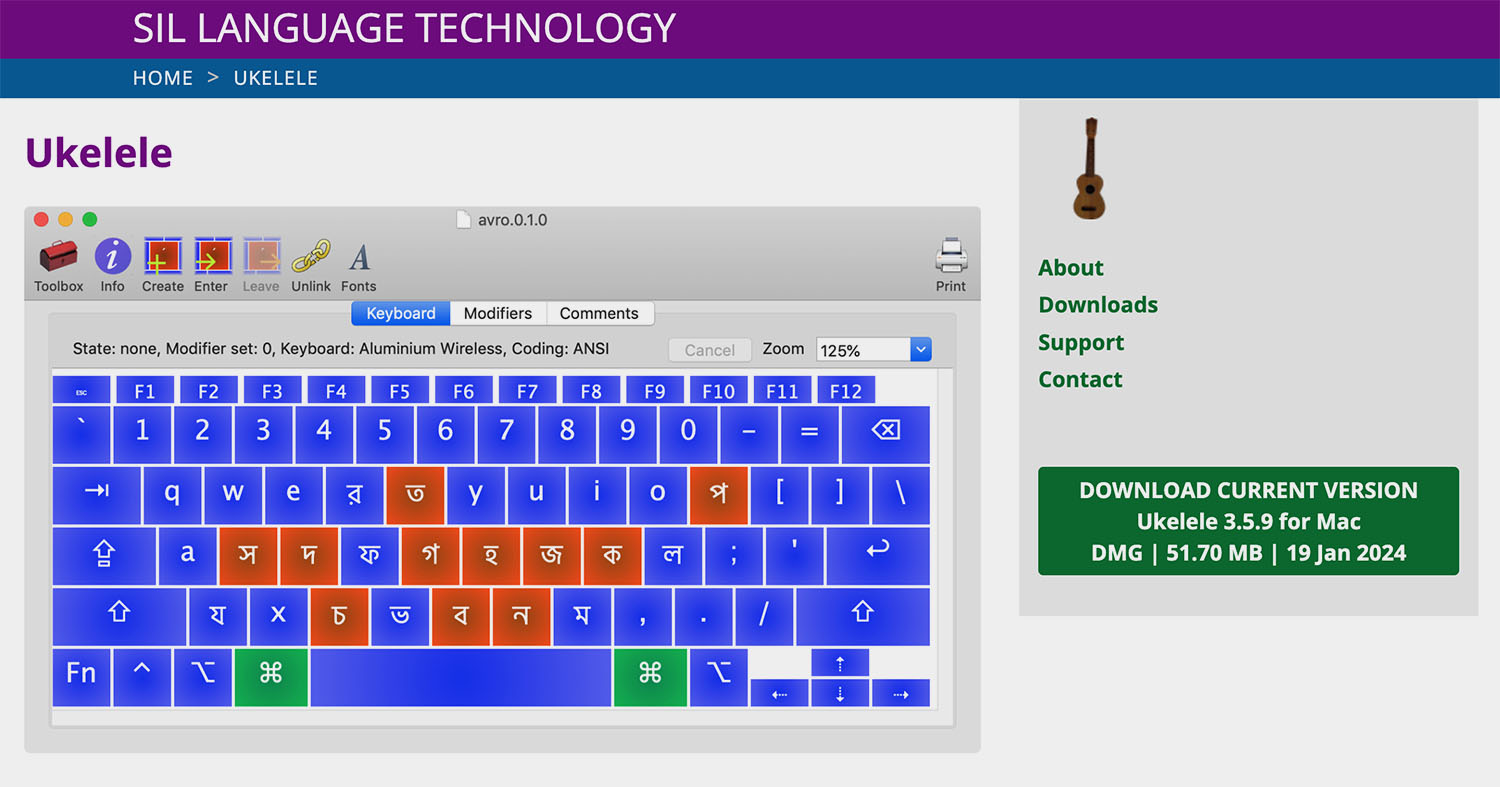The width and height of the screenshot is (1500, 787).
Task: Click the right Shift key
Action: (x=863, y=617)
